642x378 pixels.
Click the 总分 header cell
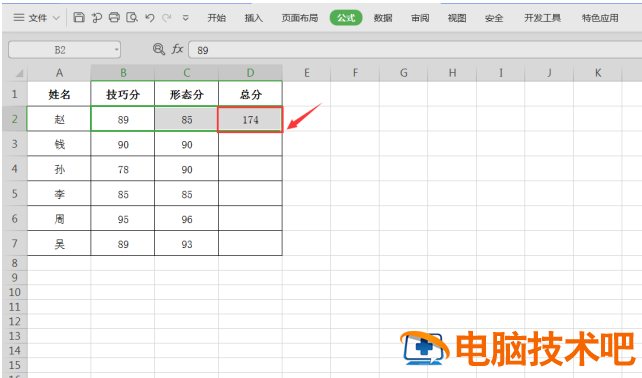click(x=250, y=94)
